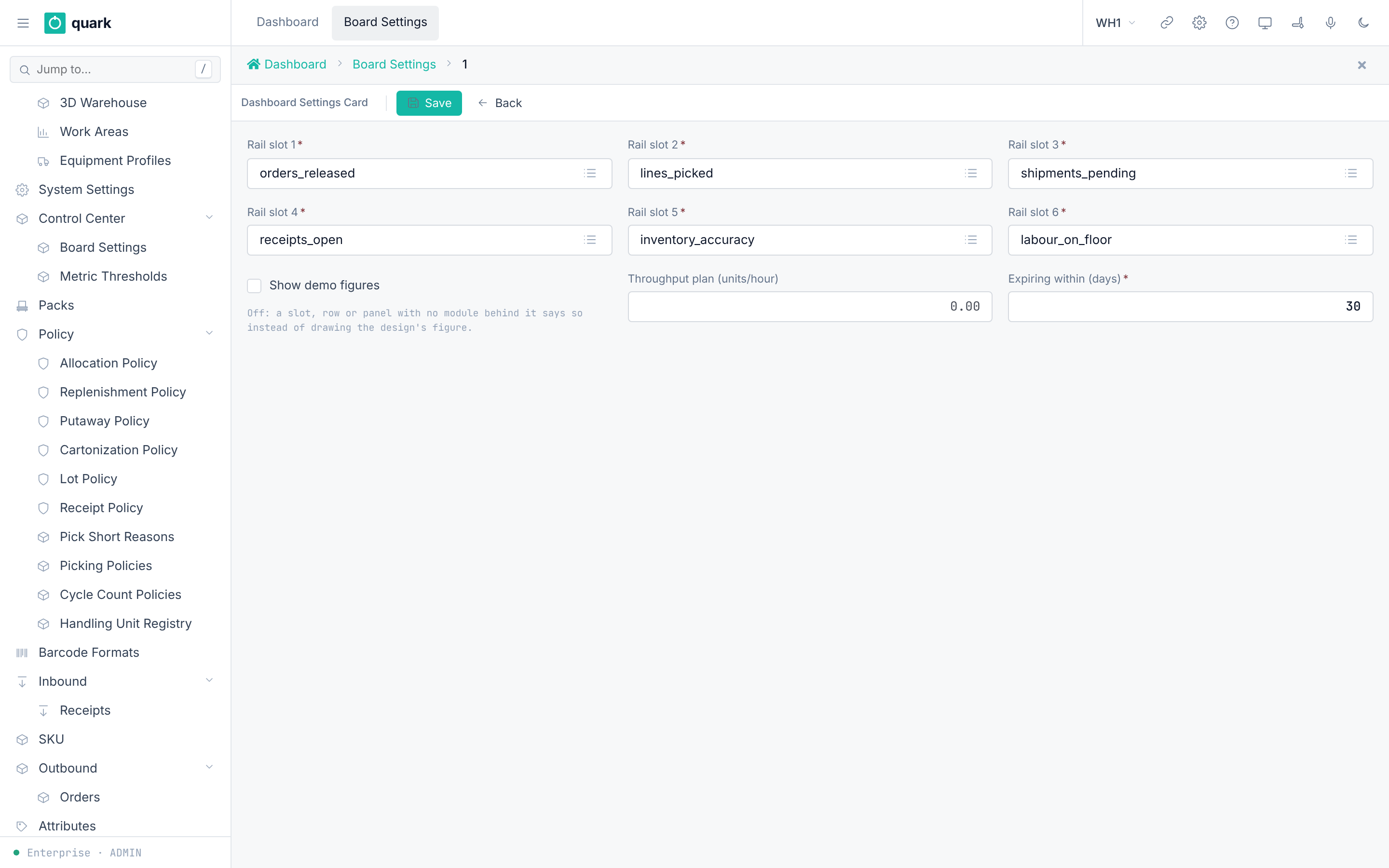Open list picker for Rail slot 2
Image resolution: width=1389 pixels, height=868 pixels.
(970, 174)
